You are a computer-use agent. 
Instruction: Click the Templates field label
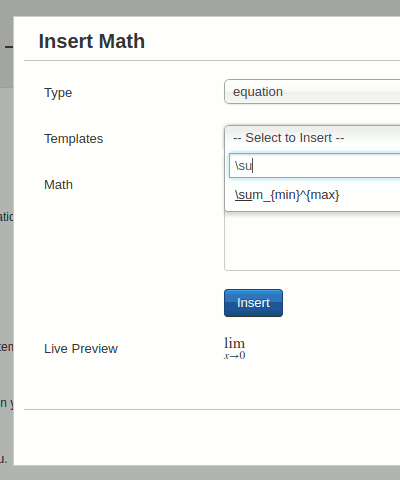coord(74,139)
